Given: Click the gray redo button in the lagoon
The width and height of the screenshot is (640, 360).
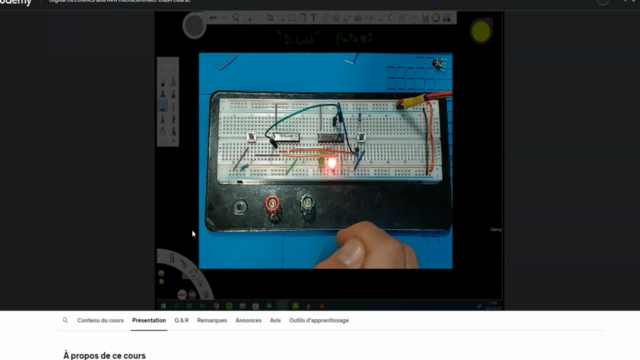Looking at the screenshot, I should (x=192, y=295).
